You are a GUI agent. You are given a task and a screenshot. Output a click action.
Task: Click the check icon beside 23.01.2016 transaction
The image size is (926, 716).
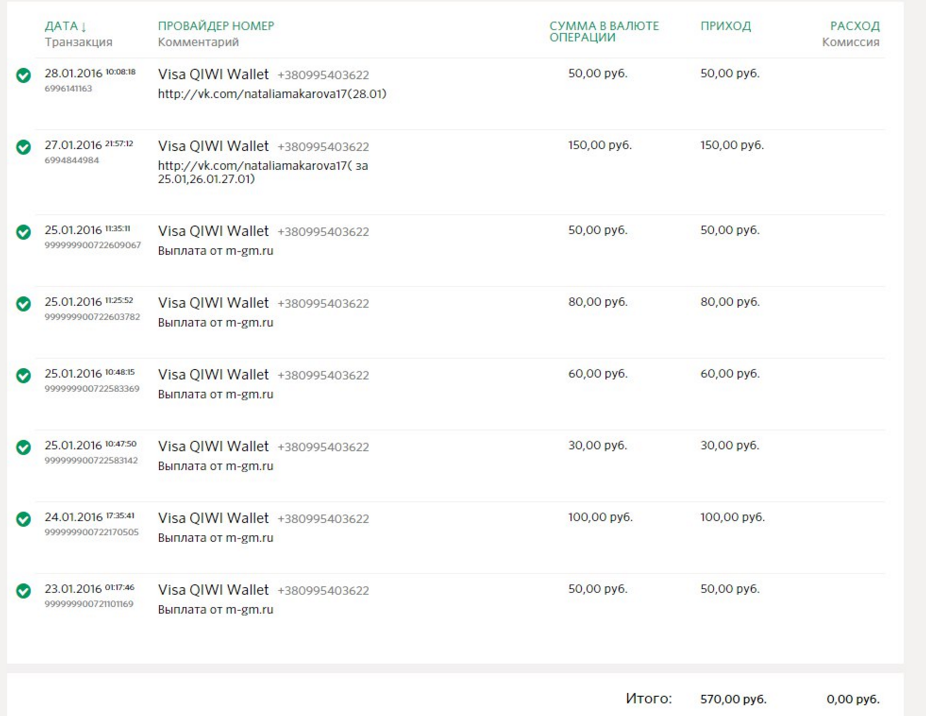[x=24, y=591]
